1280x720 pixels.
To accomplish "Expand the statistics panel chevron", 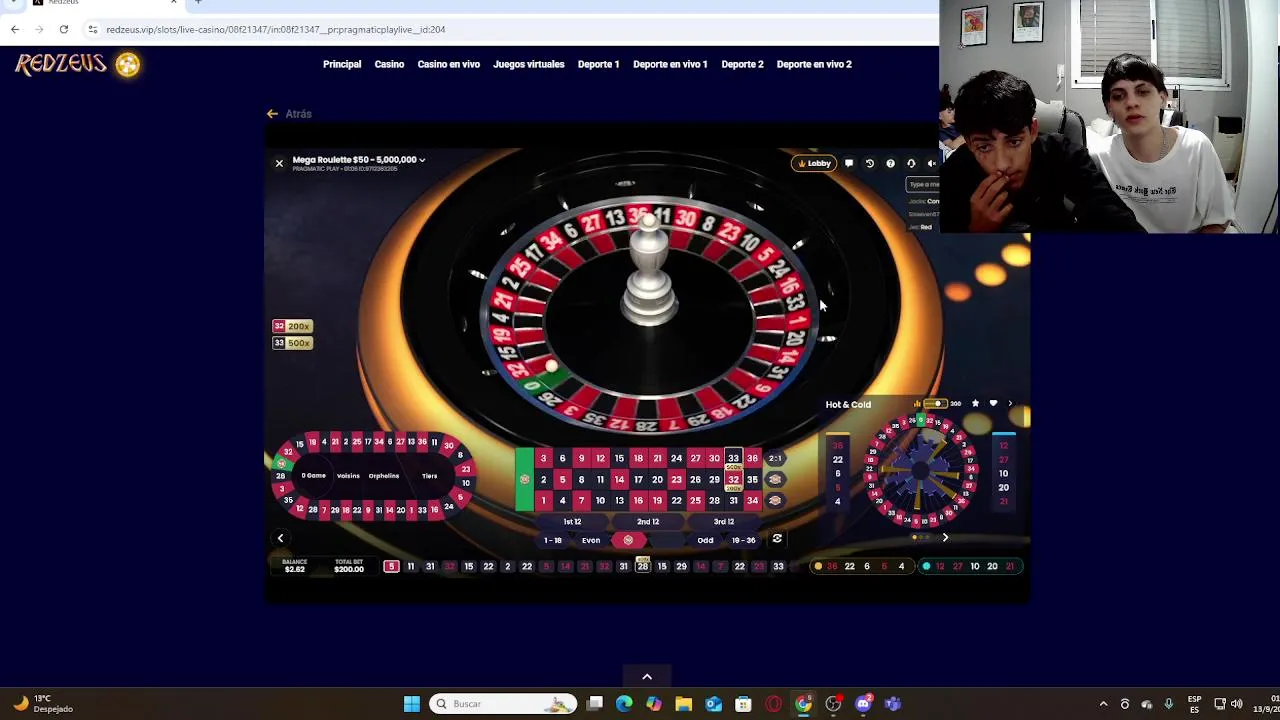I will pyautogui.click(x=1010, y=404).
